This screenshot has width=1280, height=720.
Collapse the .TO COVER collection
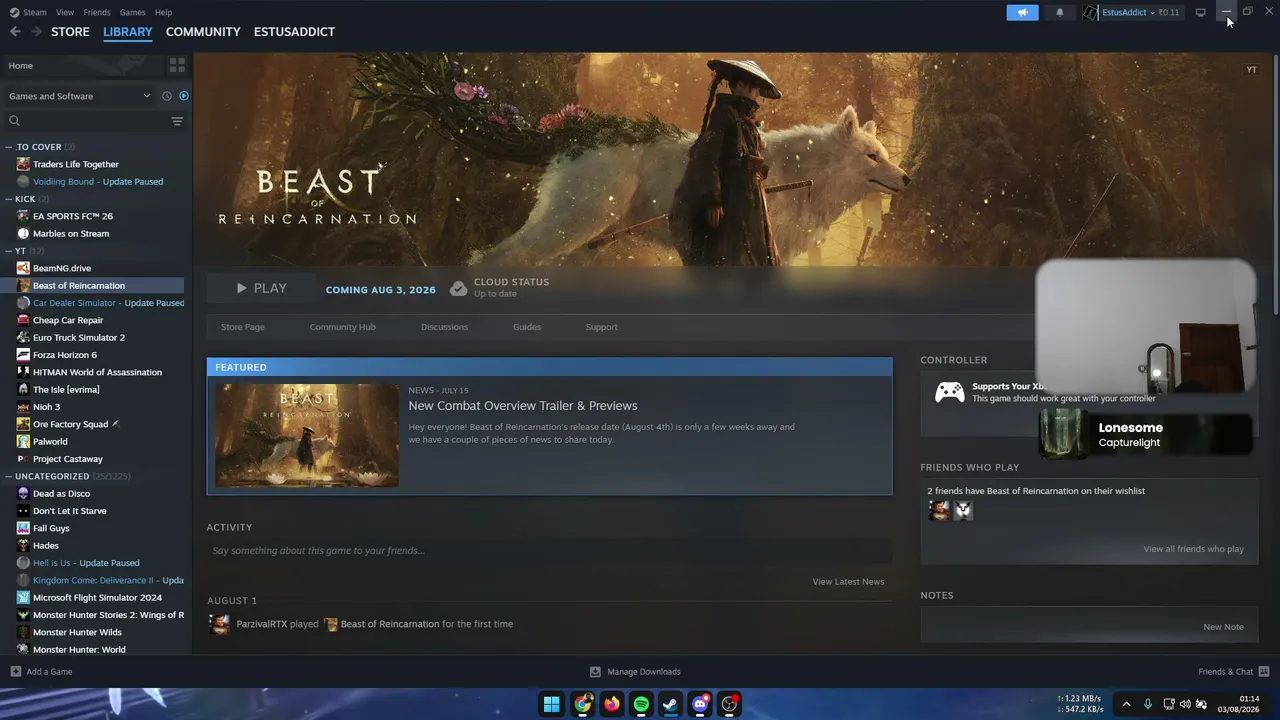[9, 147]
